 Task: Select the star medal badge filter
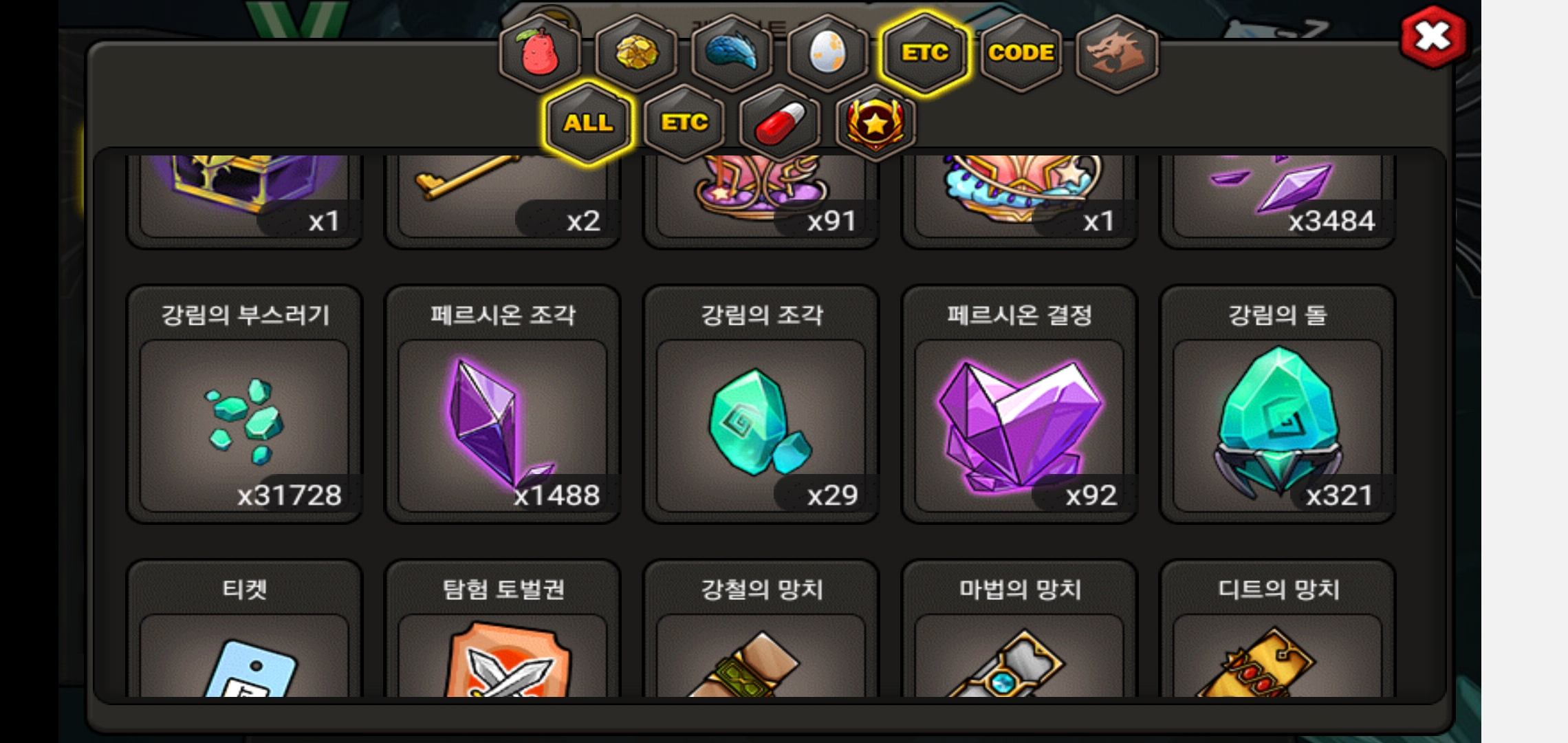coord(875,123)
